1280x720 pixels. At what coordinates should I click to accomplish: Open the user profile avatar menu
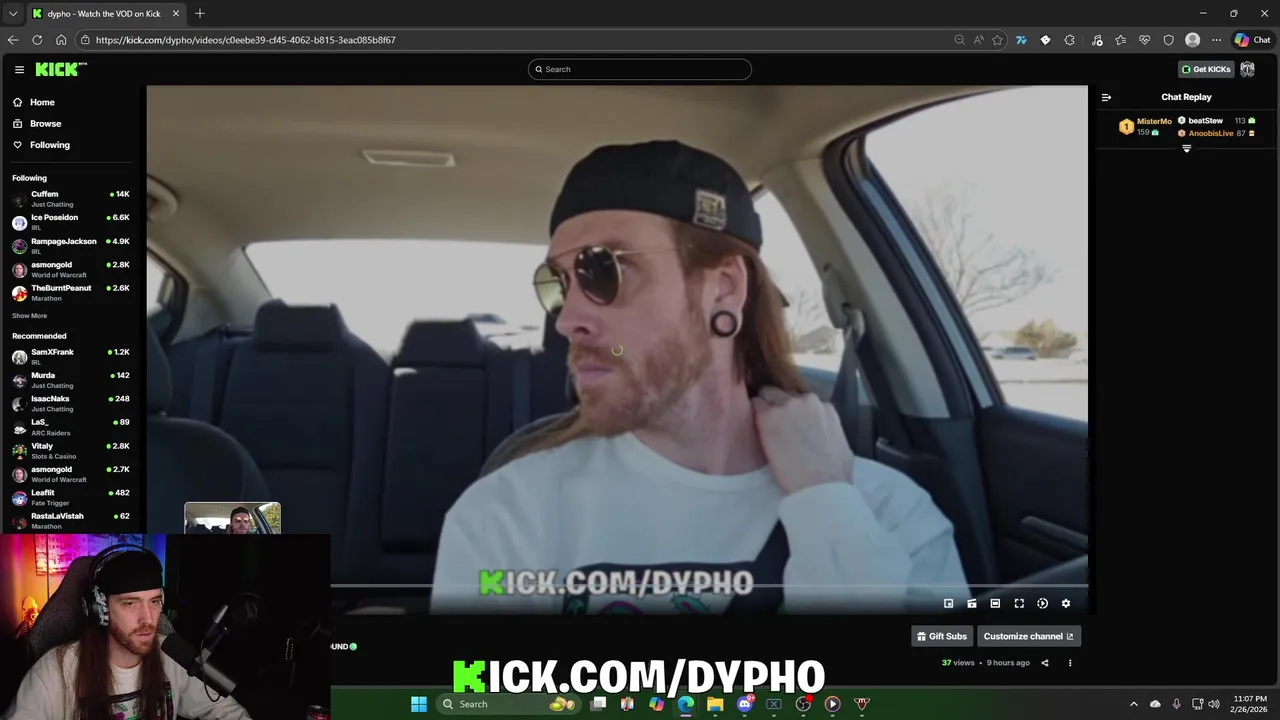[1247, 69]
